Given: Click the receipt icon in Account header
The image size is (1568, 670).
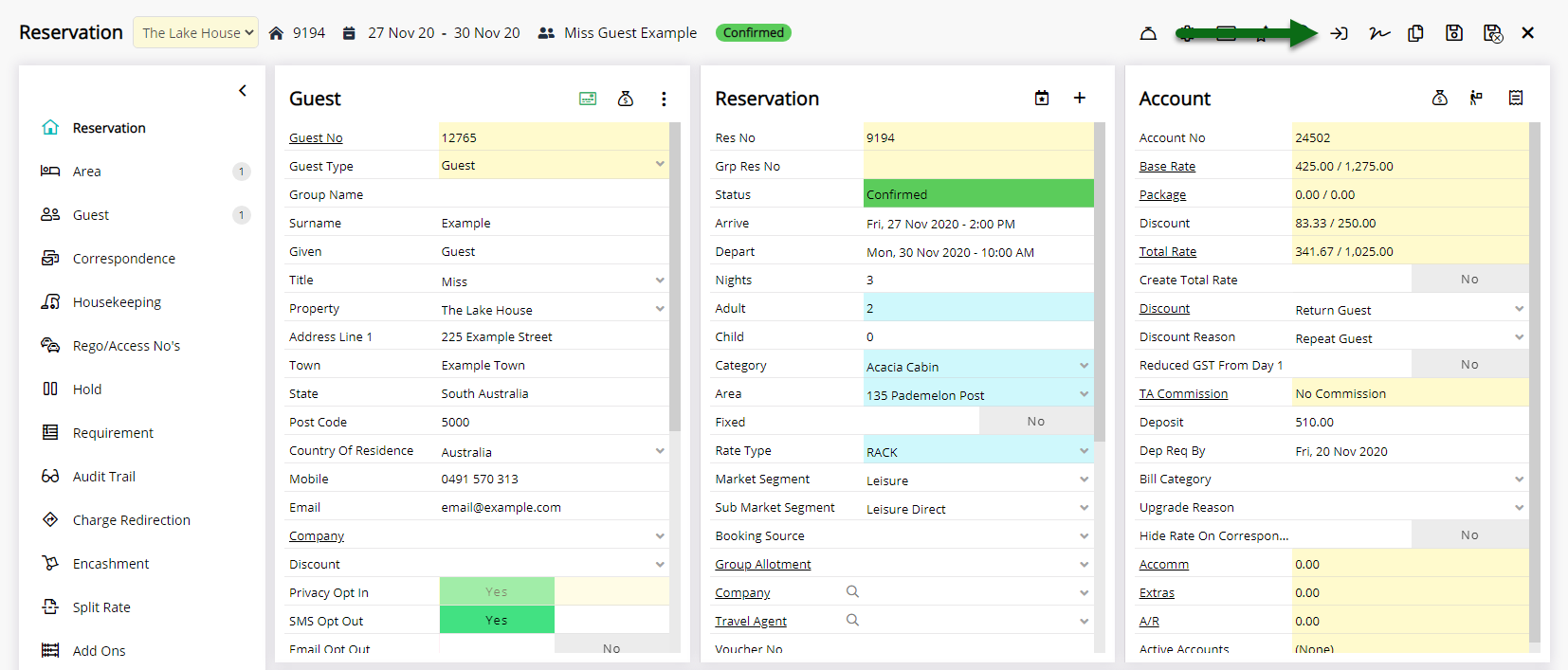Looking at the screenshot, I should pyautogui.click(x=1516, y=98).
